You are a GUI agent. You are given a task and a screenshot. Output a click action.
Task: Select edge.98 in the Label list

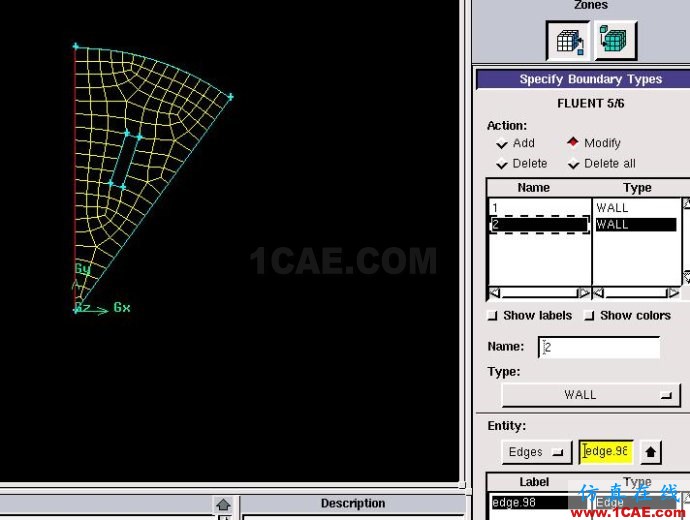pos(529,502)
